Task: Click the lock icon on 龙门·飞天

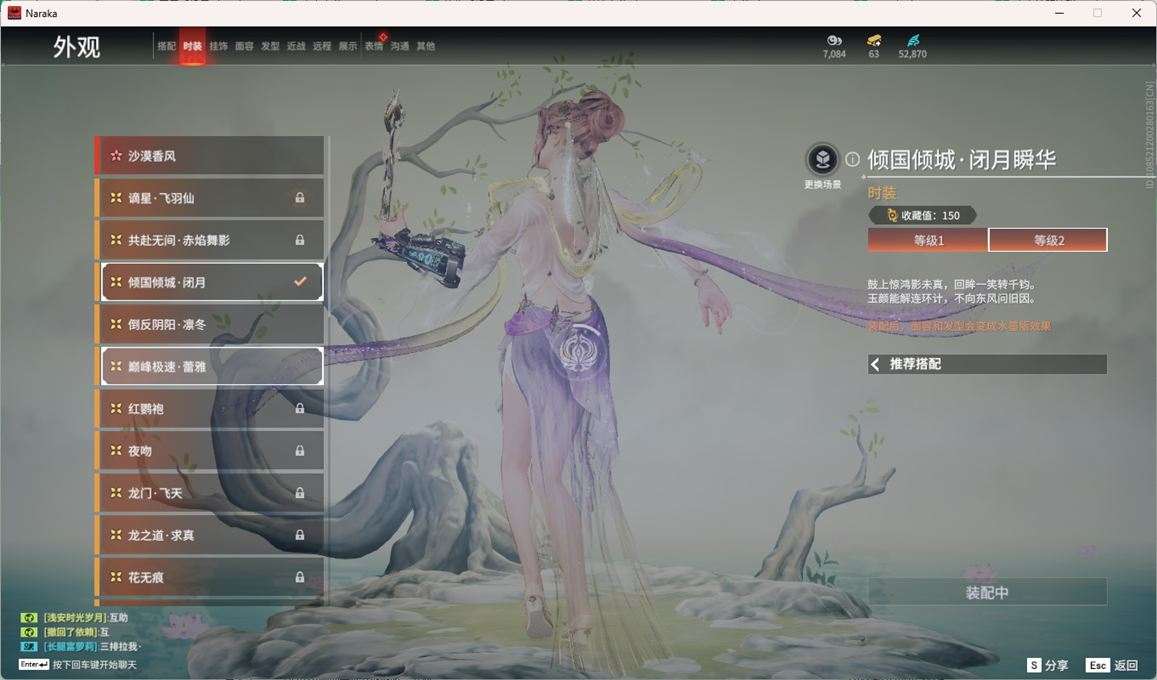Action: (x=299, y=492)
